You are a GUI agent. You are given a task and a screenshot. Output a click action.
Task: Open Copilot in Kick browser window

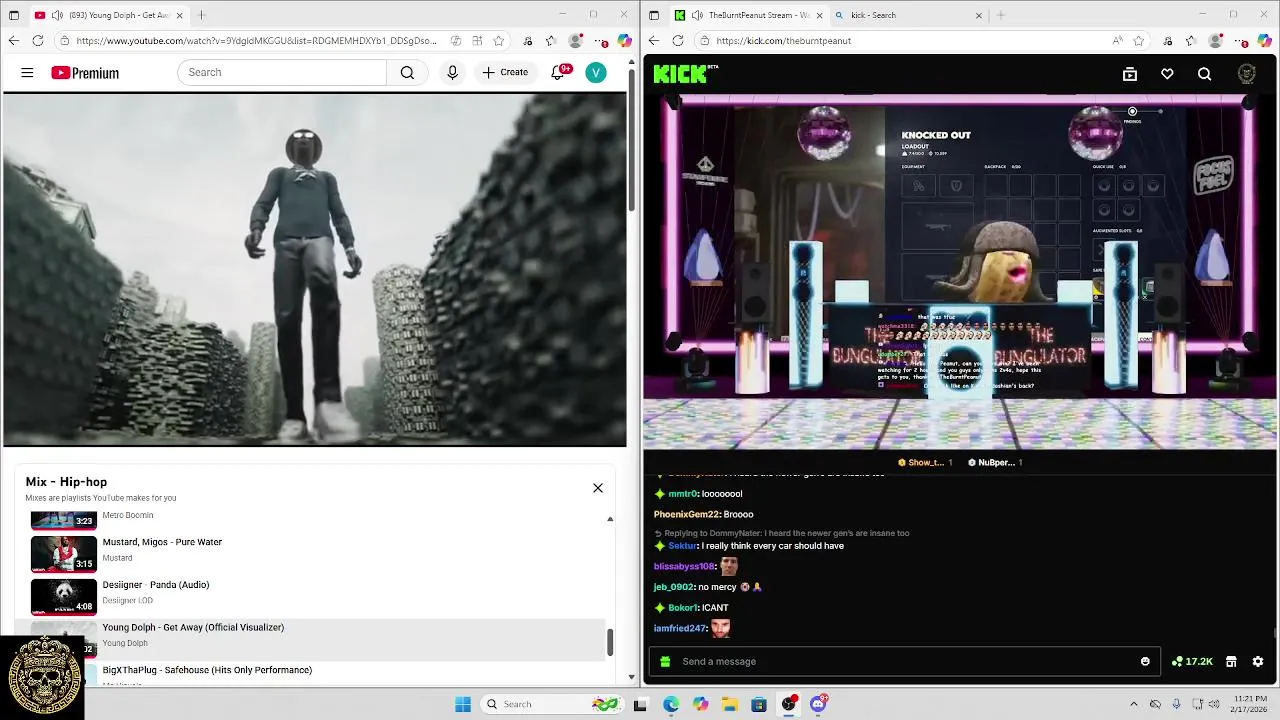[x=1267, y=41]
